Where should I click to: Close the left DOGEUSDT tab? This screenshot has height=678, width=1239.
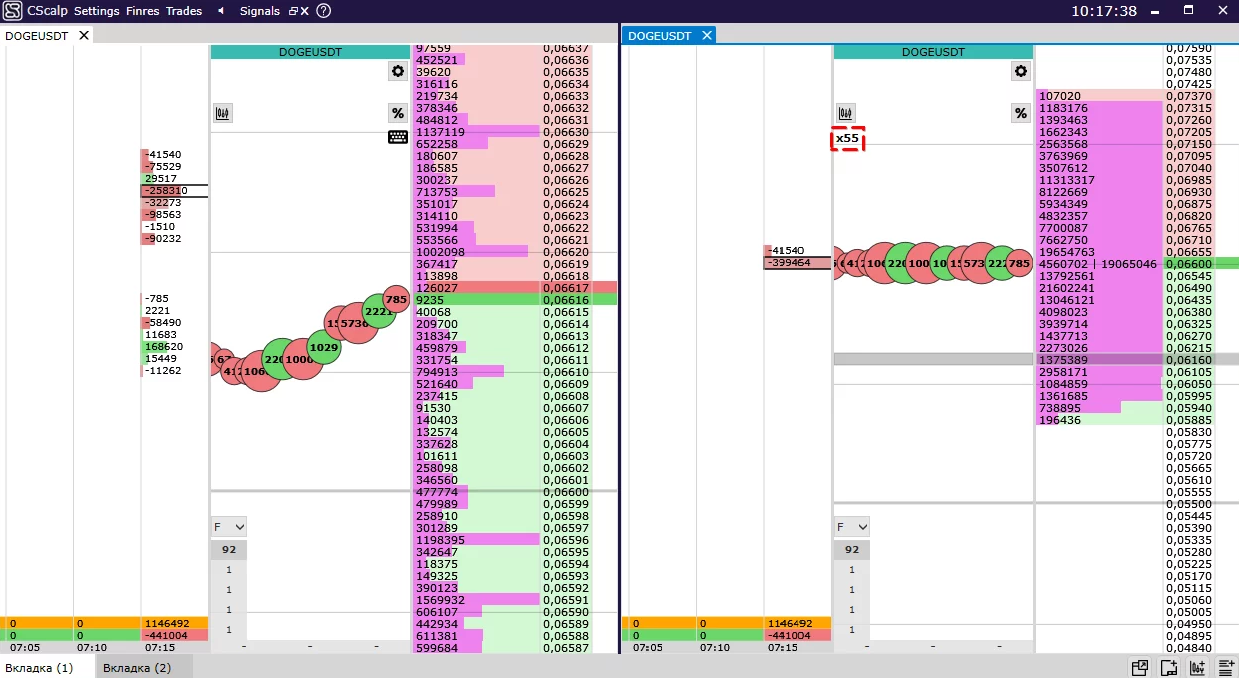[x=84, y=34]
